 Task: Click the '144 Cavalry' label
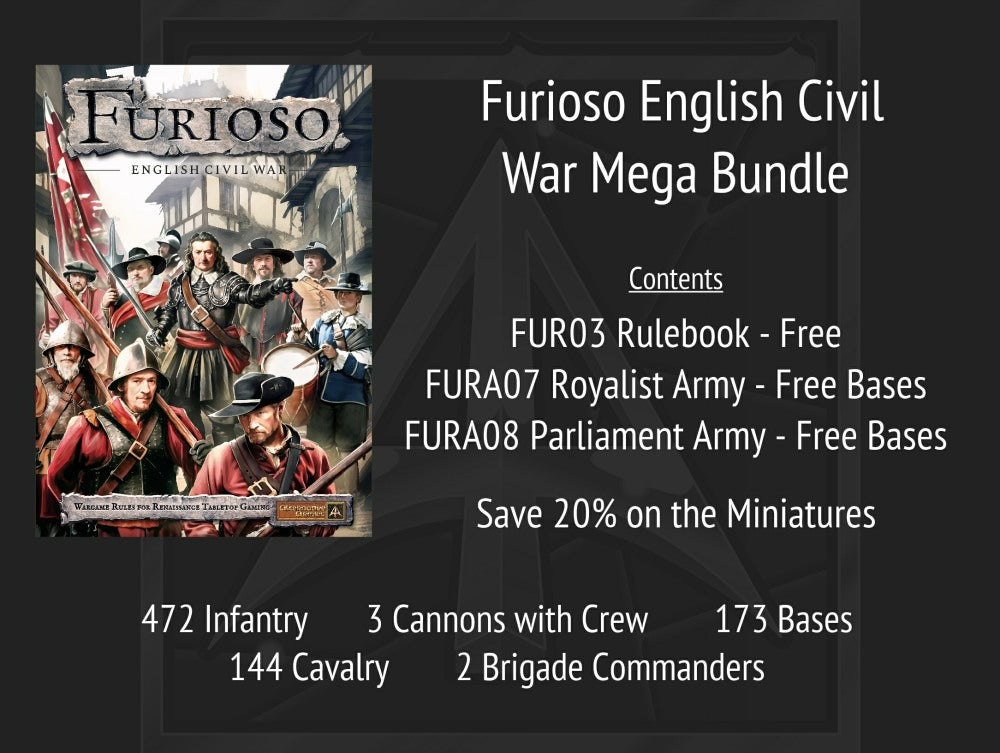tap(309, 667)
